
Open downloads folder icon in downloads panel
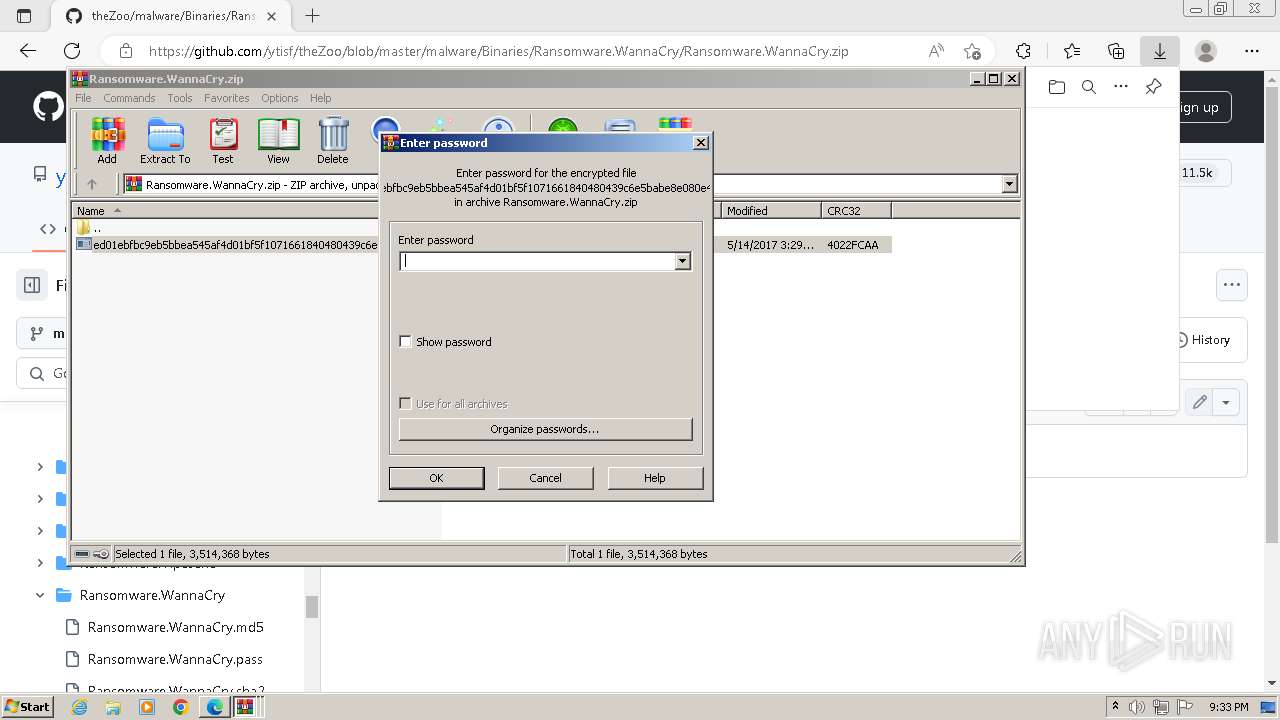pos(1057,87)
